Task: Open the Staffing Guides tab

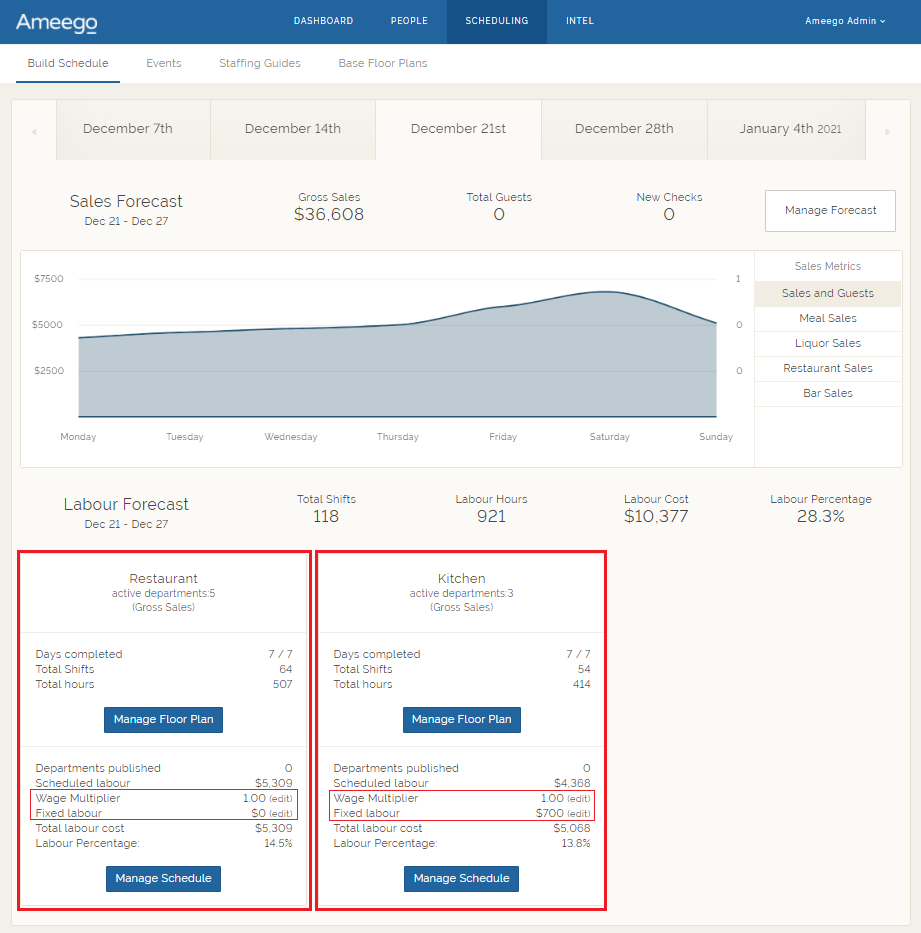Action: coord(259,62)
